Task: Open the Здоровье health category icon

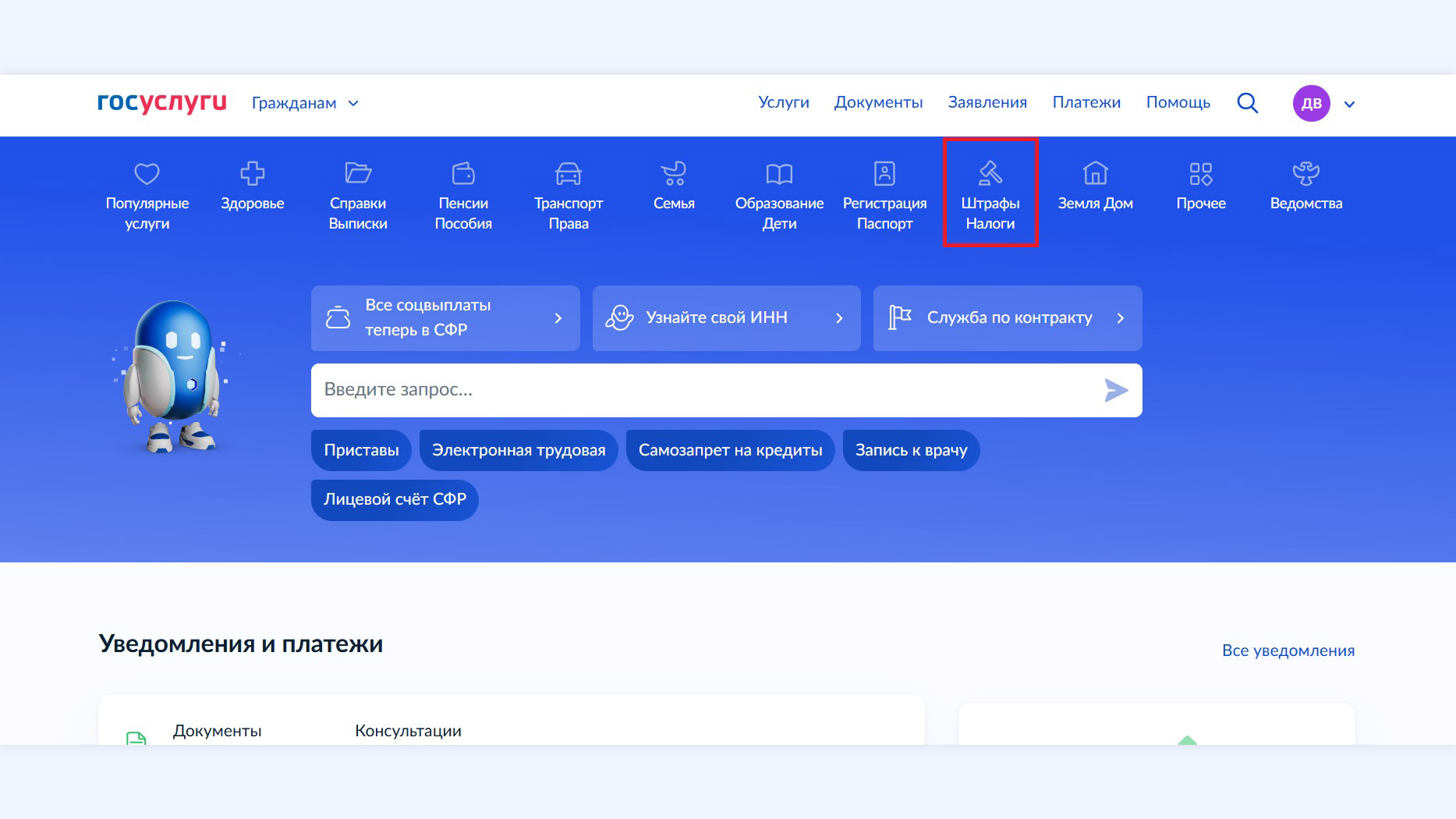Action: tap(252, 174)
